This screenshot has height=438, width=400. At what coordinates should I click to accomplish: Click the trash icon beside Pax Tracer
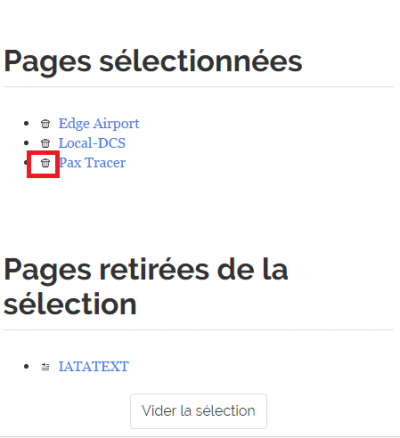point(45,163)
